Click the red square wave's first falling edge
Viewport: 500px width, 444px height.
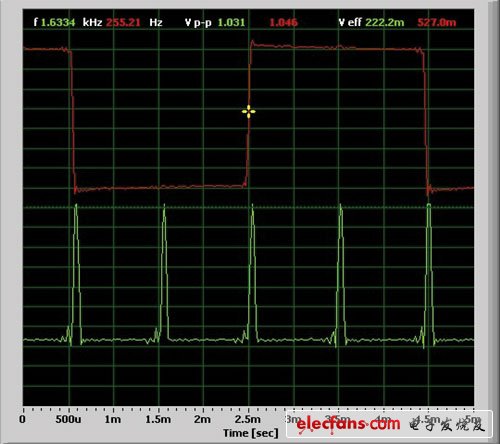point(72,120)
